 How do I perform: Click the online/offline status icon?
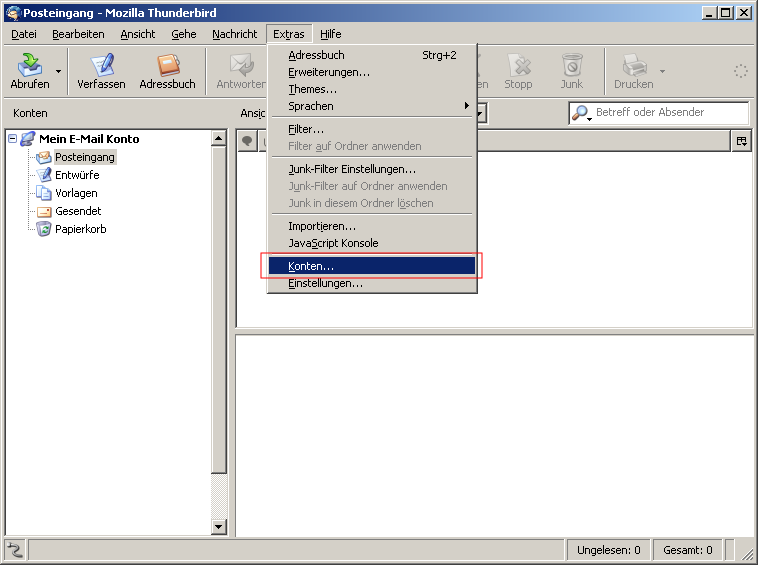click(15, 550)
